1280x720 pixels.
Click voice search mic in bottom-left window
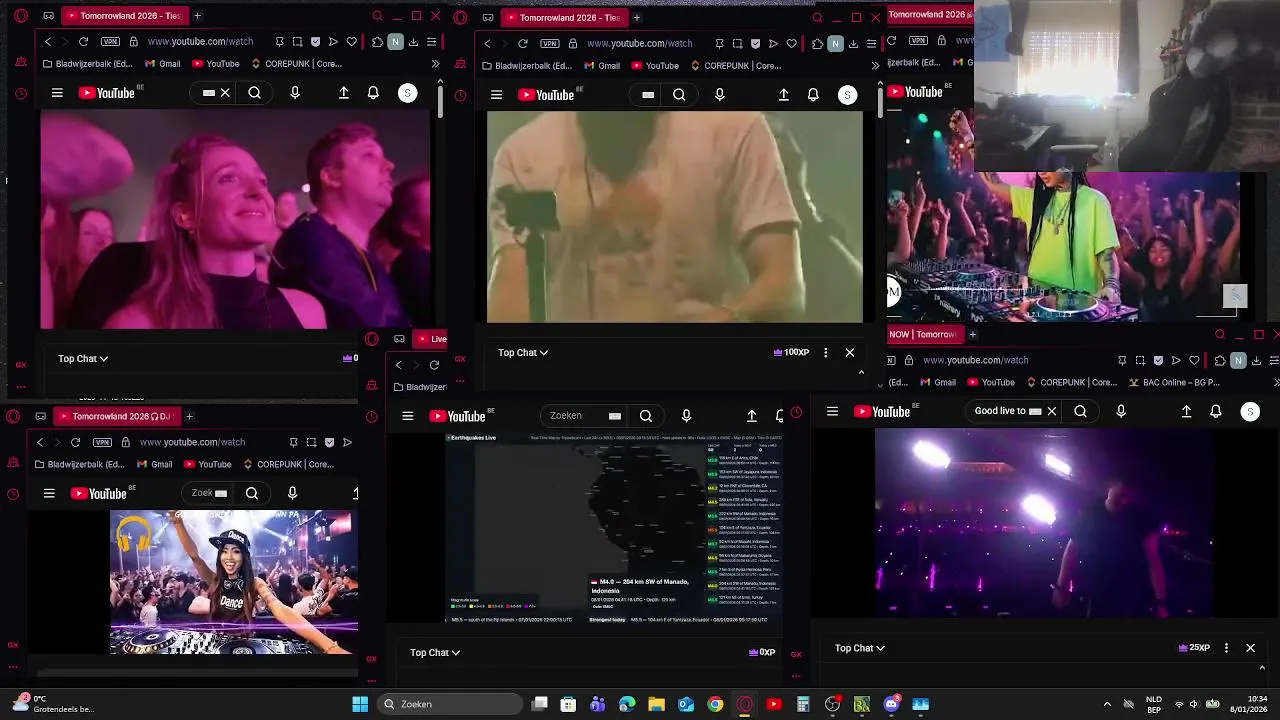[292, 493]
